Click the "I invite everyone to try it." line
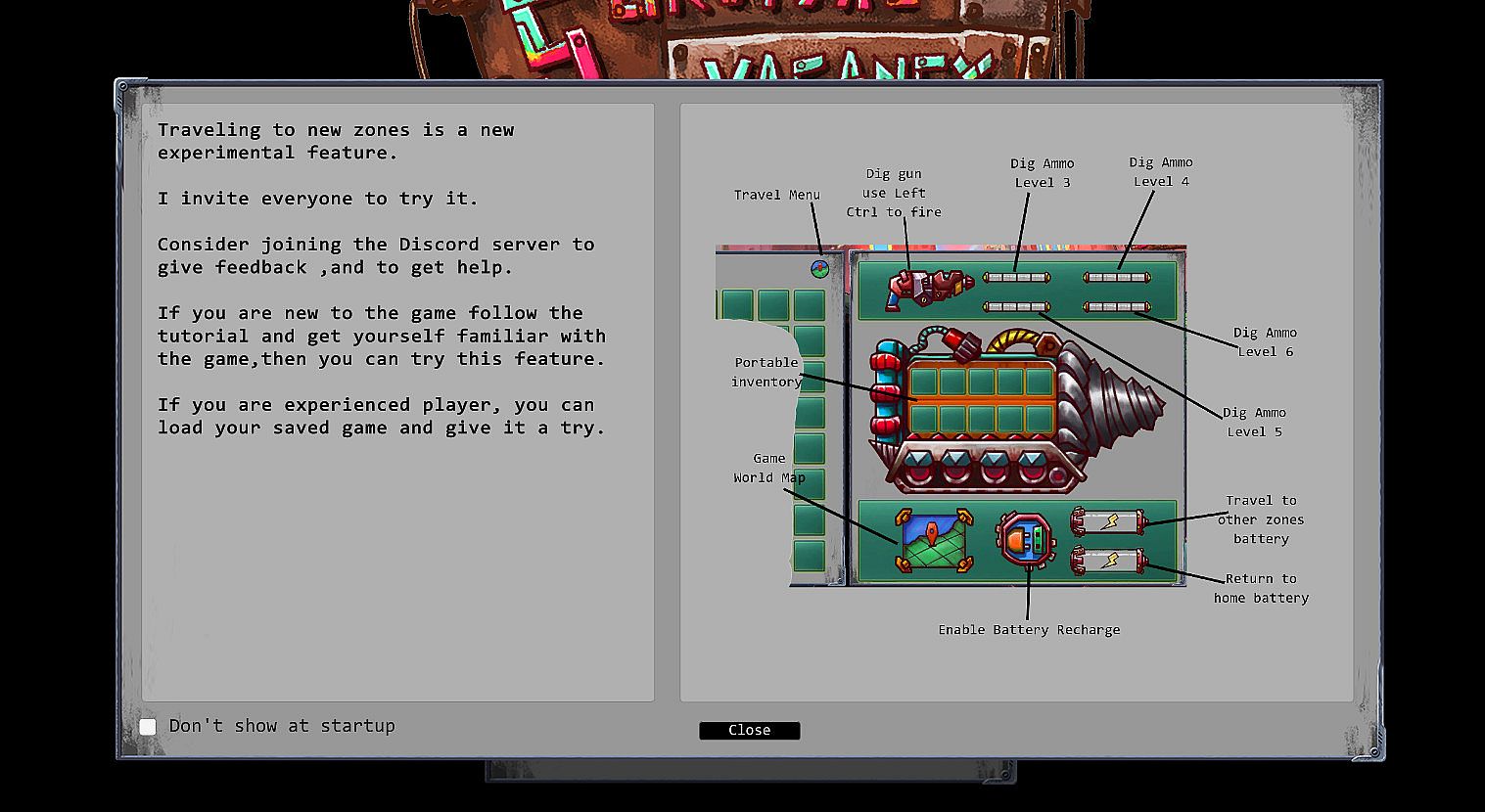Viewport: 1485px width, 812px height. point(318,199)
